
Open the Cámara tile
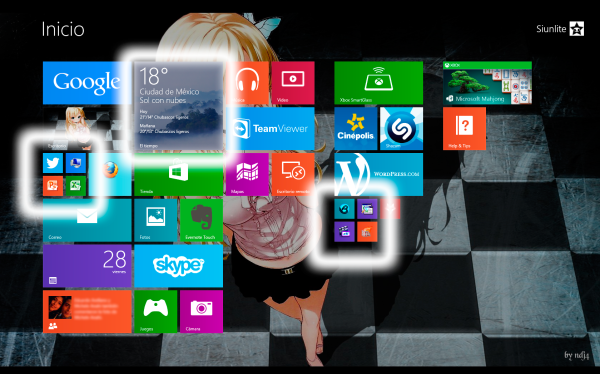pyautogui.click(x=201, y=312)
